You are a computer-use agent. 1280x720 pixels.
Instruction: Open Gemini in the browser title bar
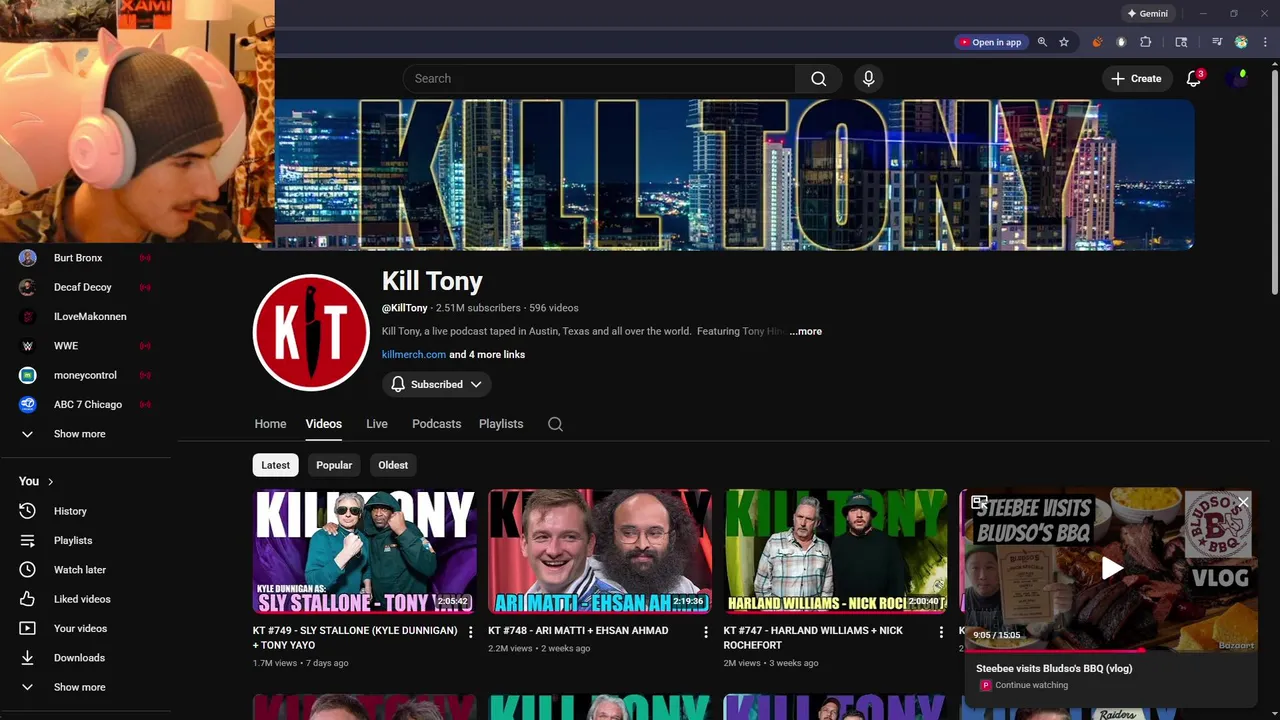coord(1147,14)
